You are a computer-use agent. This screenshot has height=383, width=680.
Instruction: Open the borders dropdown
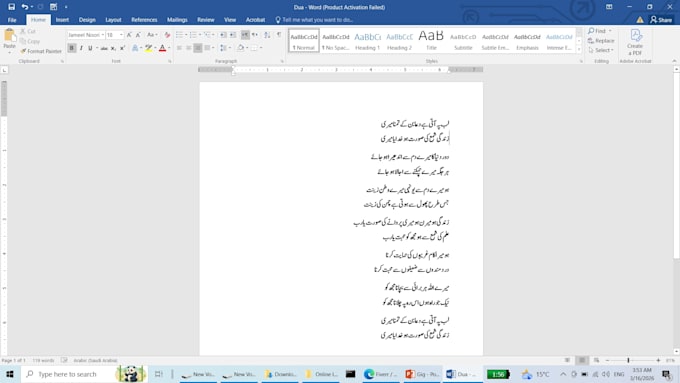261,48
